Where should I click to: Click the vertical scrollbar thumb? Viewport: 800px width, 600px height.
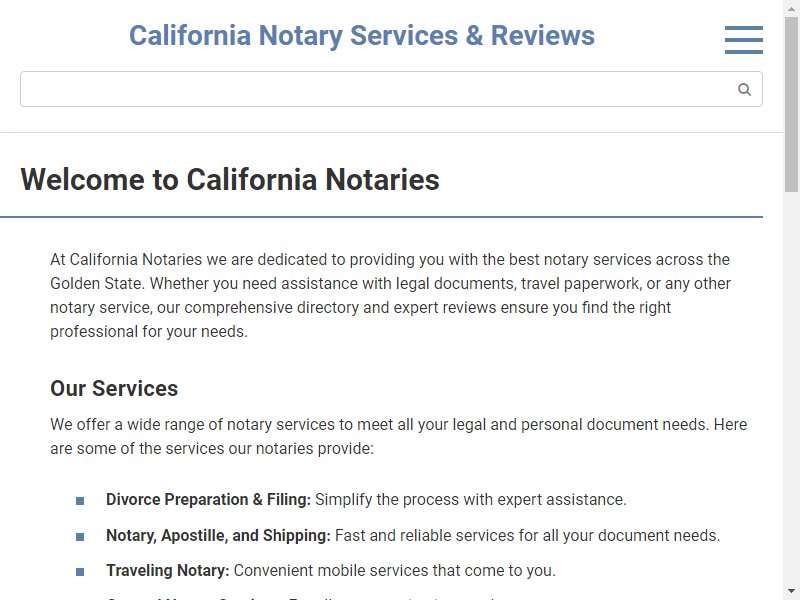coord(791,105)
